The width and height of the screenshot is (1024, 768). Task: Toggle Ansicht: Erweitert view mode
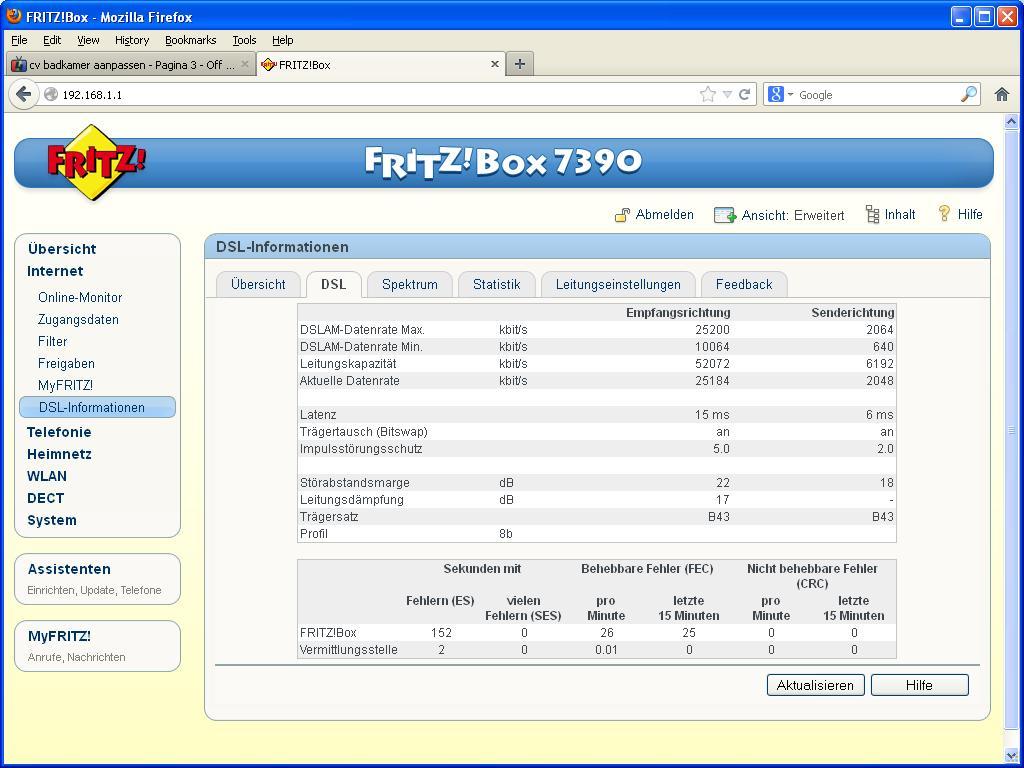pyautogui.click(x=792, y=215)
